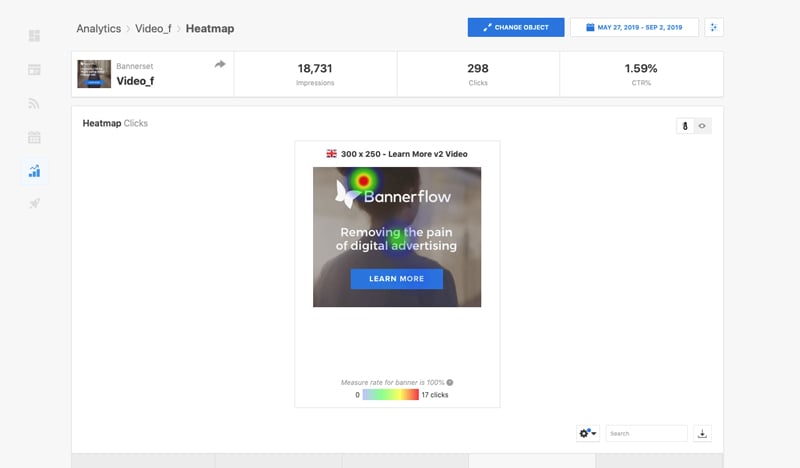The image size is (800, 468).
Task: Click the Heatmap breadcrumb title
Action: tap(210, 29)
